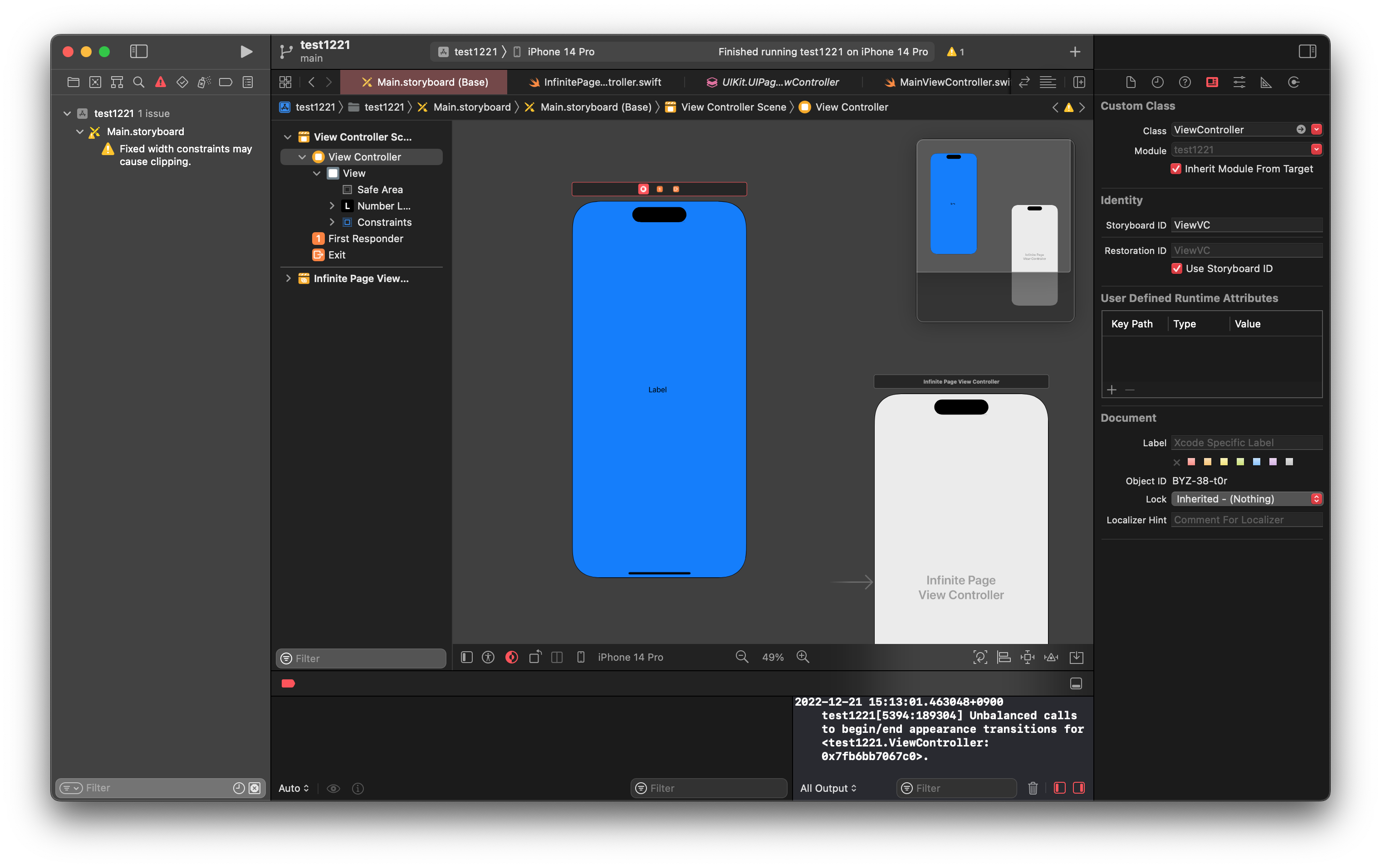This screenshot has height=868, width=1381.
Task: Click the Add button in User Defined Runtime Attributes
Action: pos(1112,390)
